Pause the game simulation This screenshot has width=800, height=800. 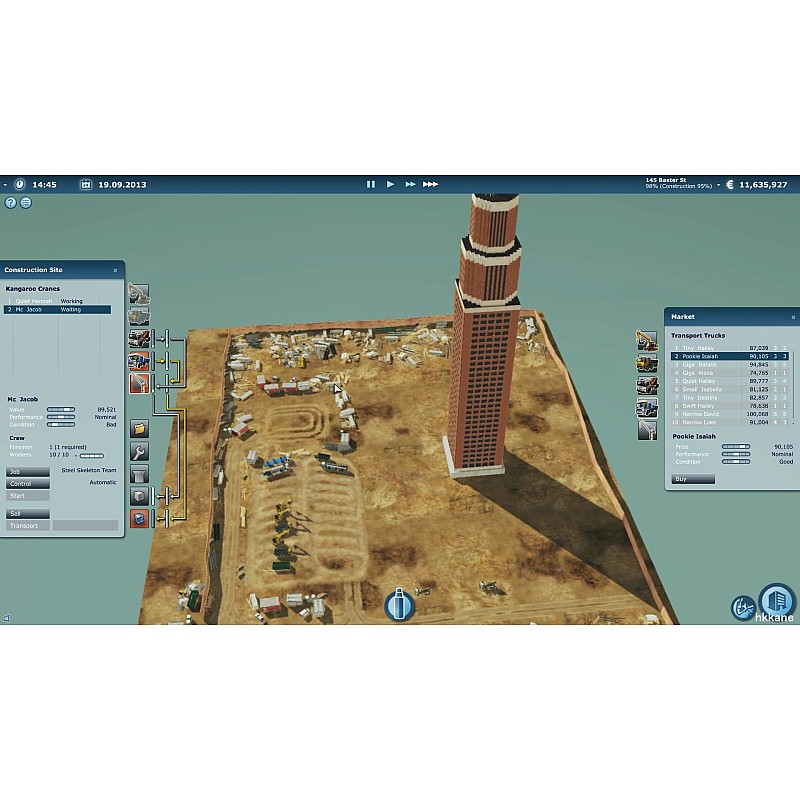[x=370, y=184]
